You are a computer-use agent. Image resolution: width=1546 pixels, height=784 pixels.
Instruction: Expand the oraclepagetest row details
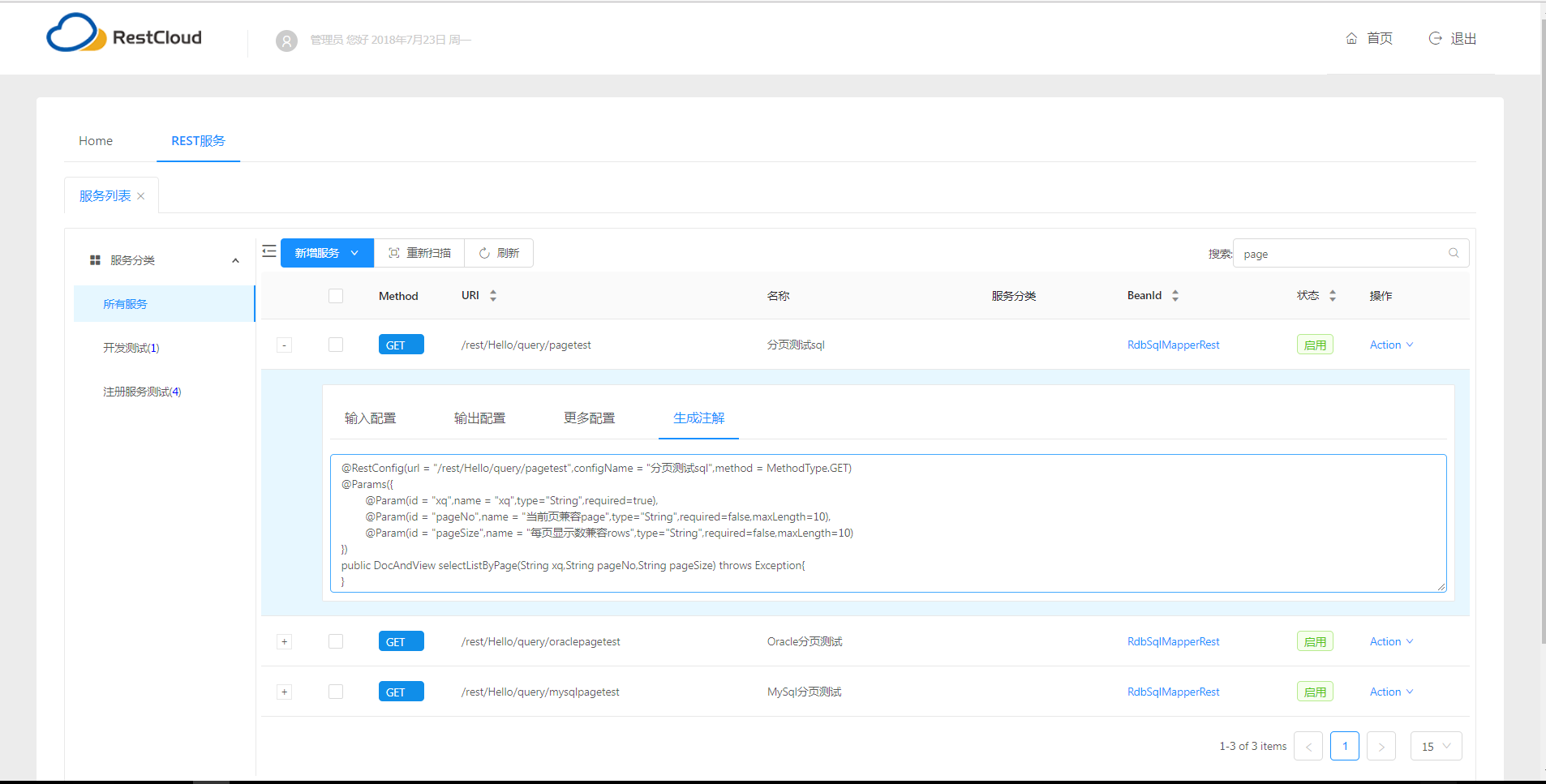(284, 641)
